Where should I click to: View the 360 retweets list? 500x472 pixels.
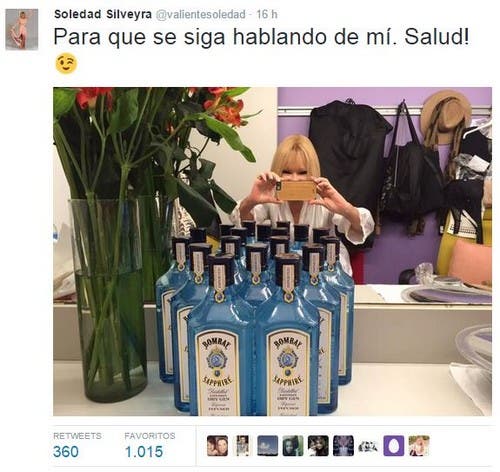[x=66, y=452]
